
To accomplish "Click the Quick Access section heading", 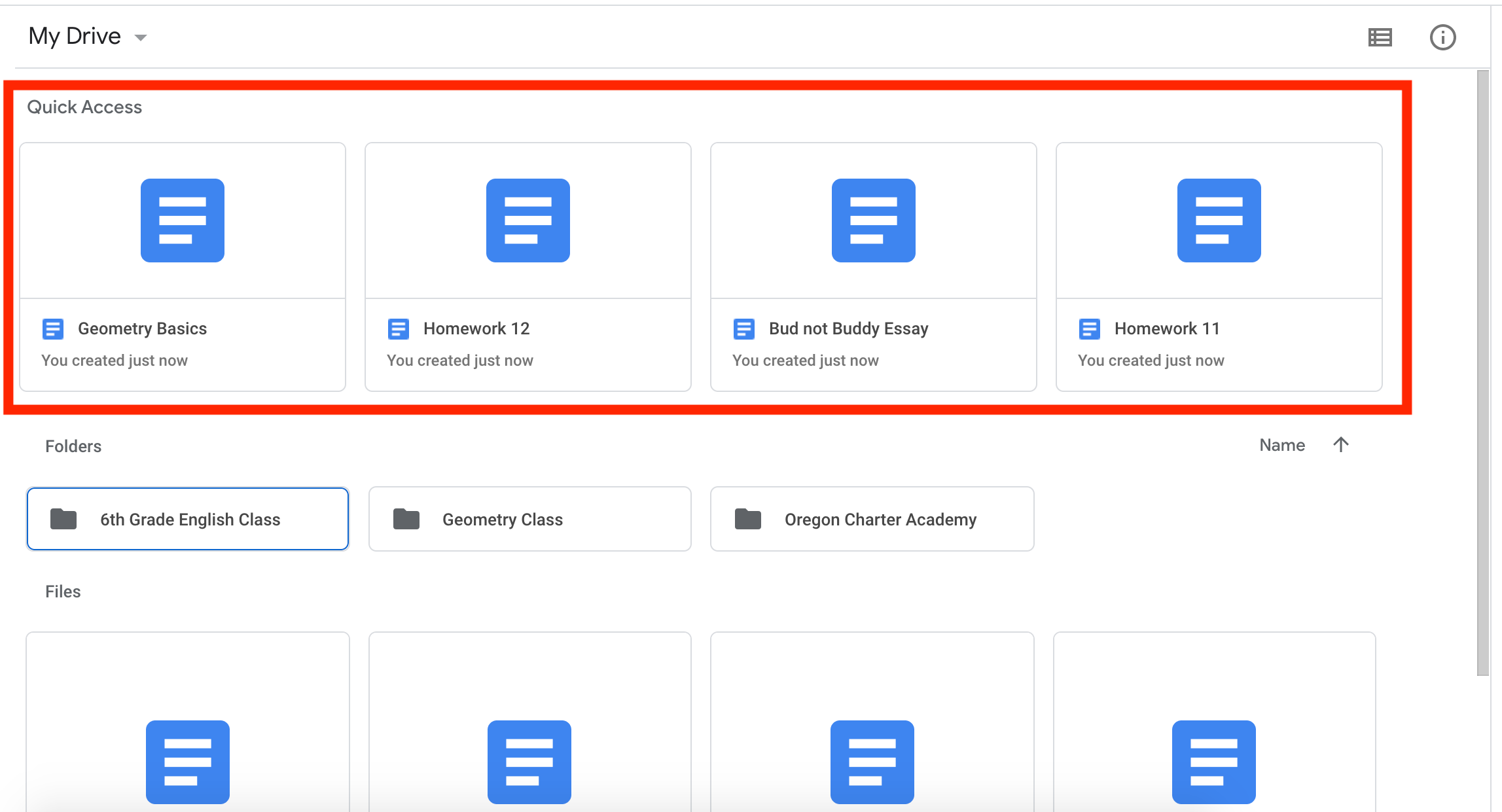I will coord(84,107).
